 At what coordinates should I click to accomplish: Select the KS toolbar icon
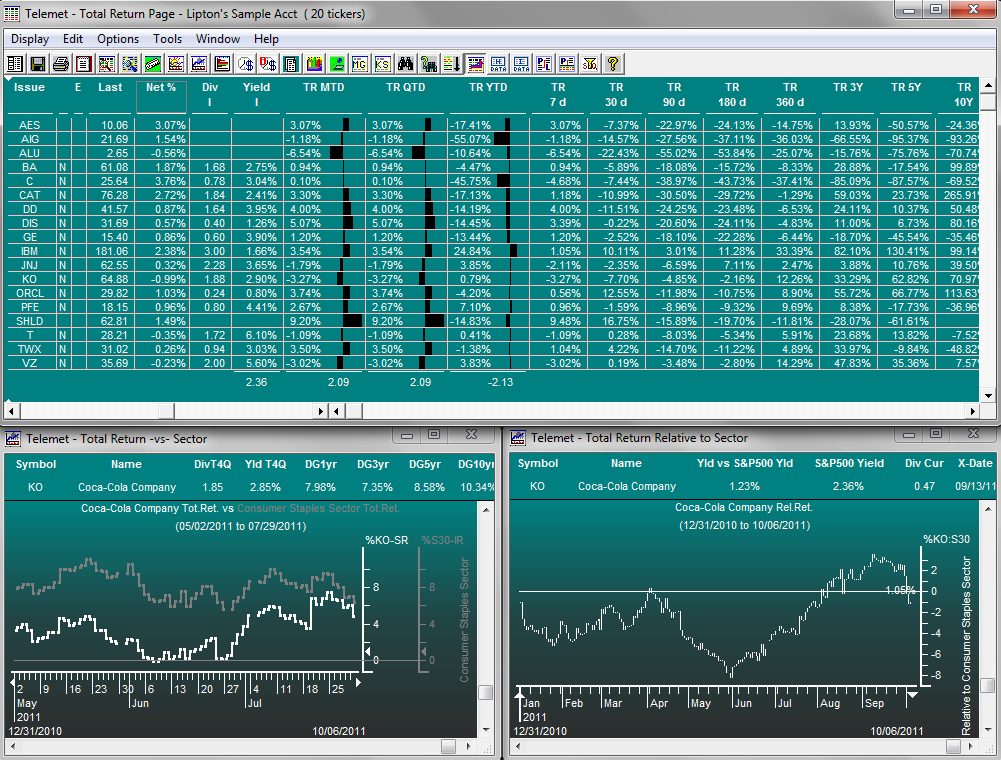[383, 63]
